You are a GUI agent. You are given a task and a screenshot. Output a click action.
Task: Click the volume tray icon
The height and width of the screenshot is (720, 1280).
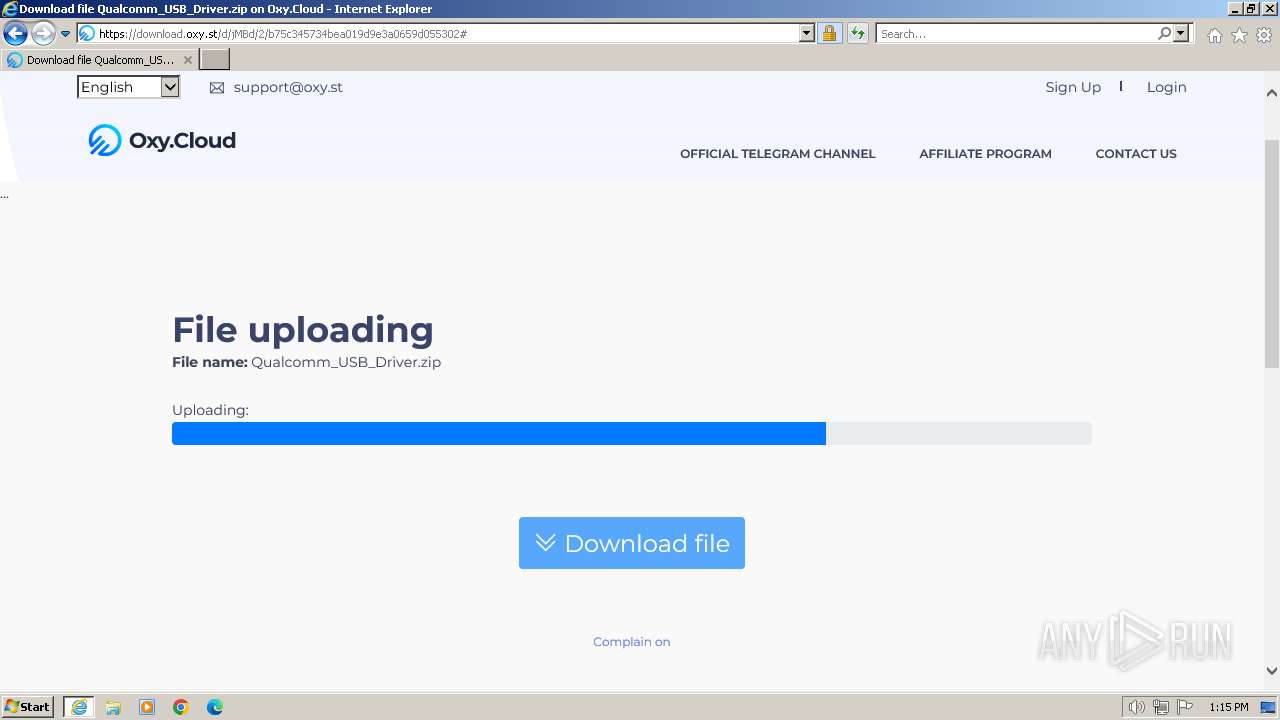[1136, 707]
